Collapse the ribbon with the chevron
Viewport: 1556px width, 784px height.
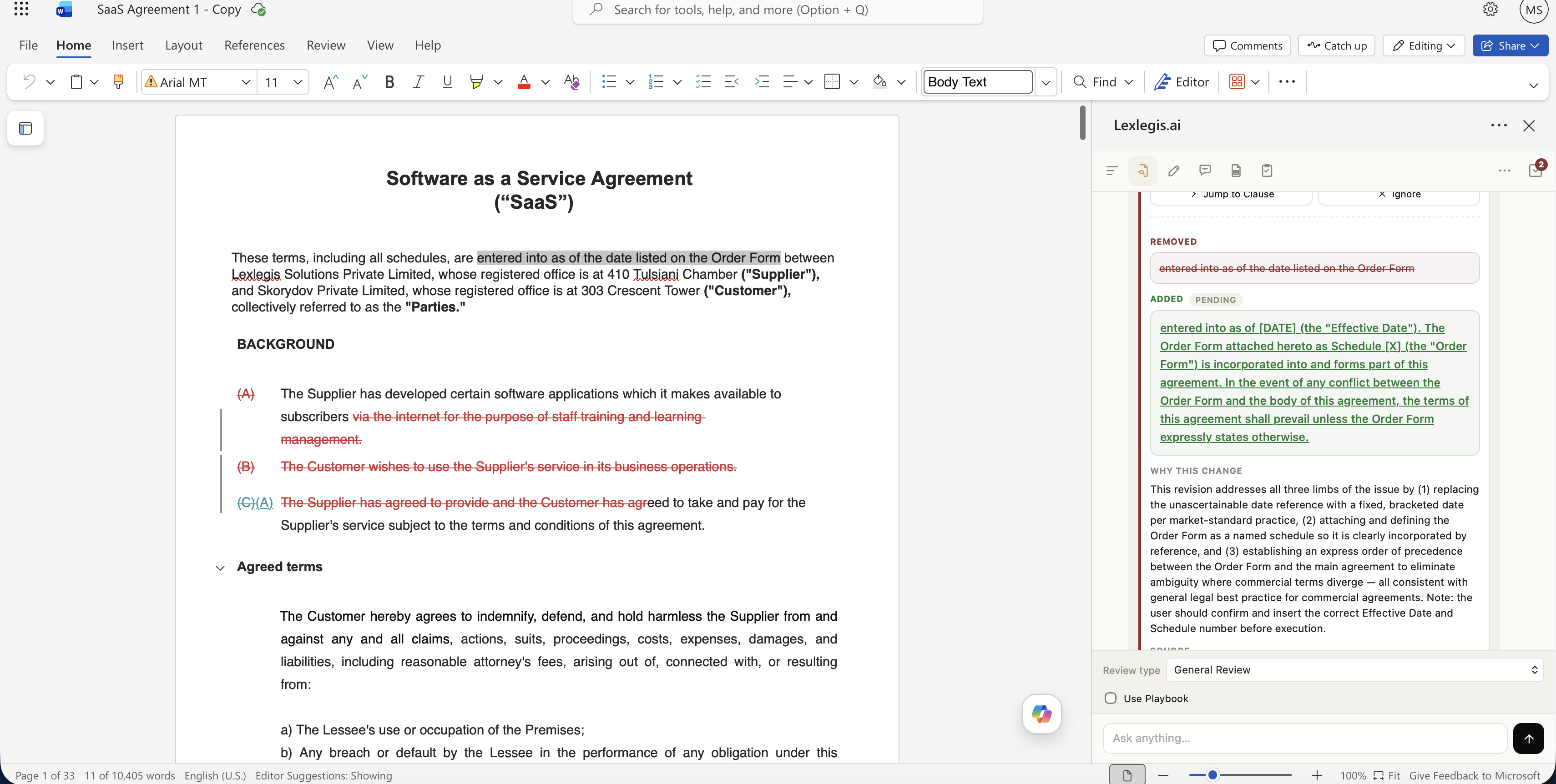[1533, 85]
